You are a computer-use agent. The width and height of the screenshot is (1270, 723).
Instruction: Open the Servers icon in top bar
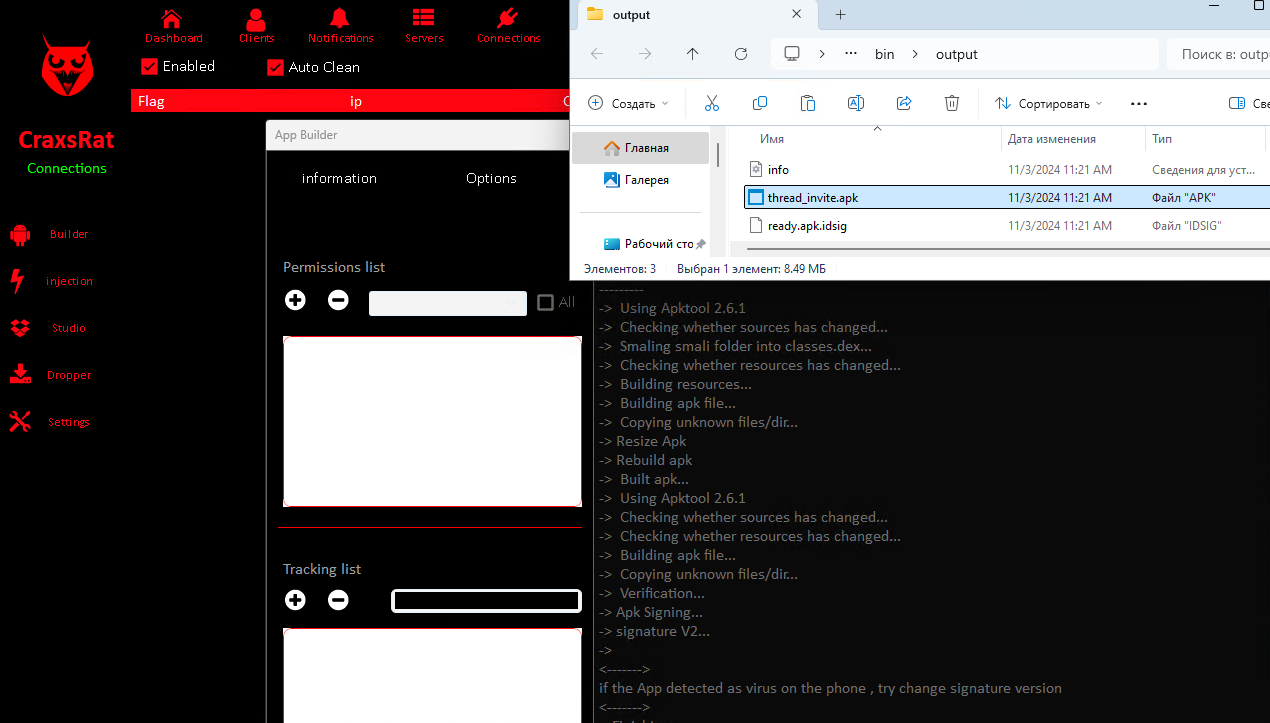point(423,19)
